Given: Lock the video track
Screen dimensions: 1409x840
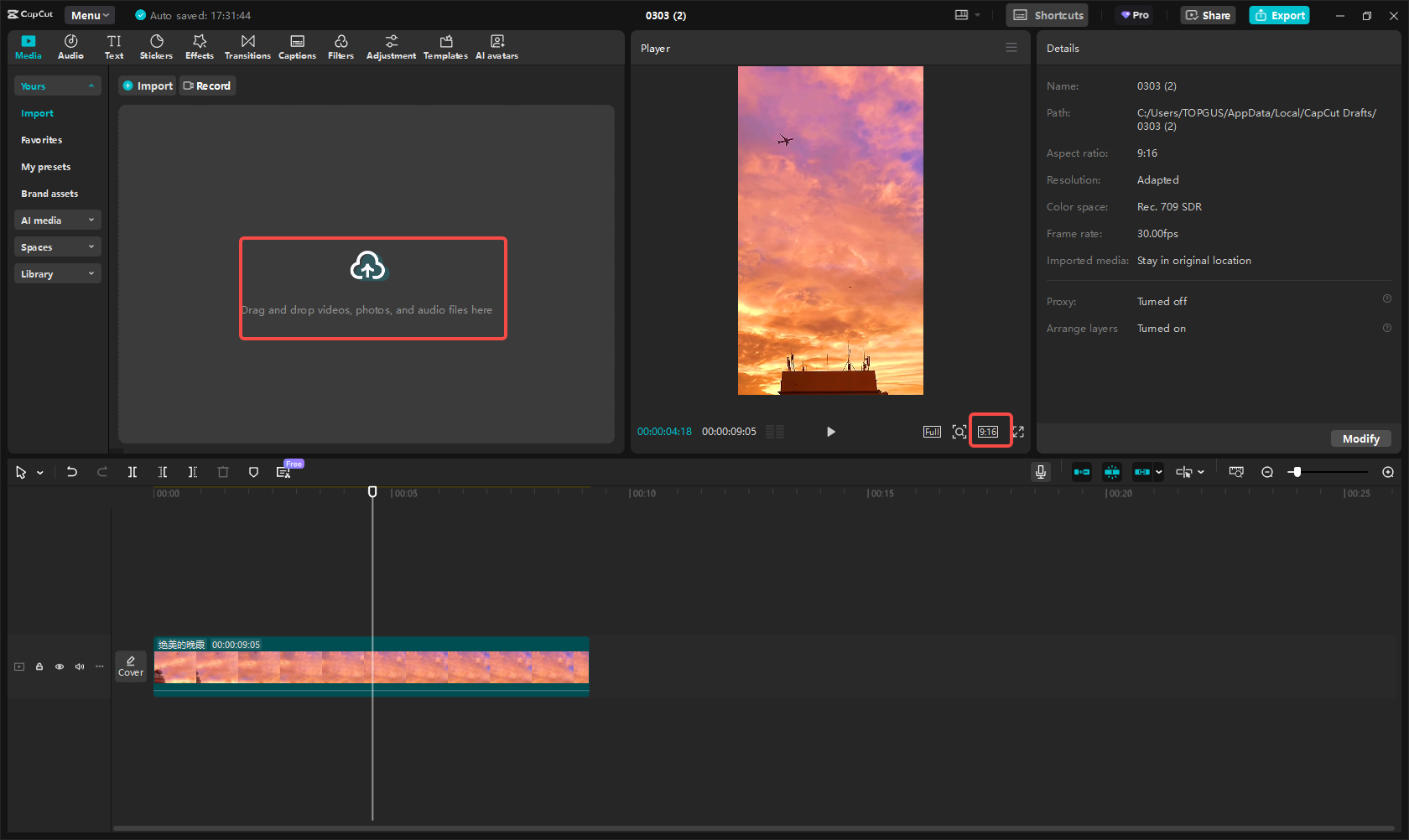Looking at the screenshot, I should click(x=39, y=666).
